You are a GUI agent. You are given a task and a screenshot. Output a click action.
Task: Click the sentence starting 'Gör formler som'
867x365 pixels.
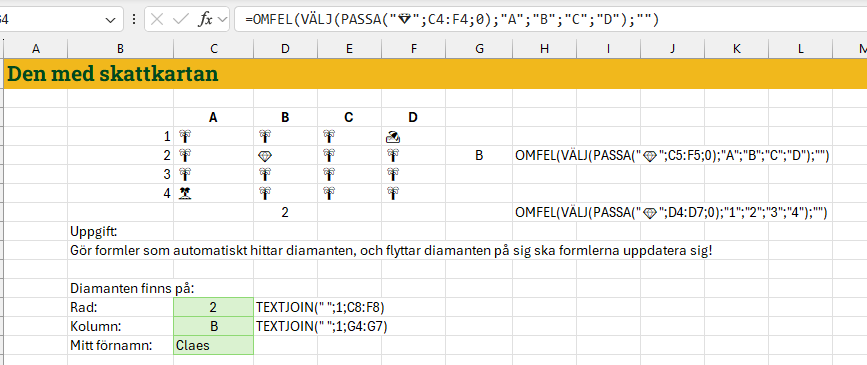click(391, 251)
